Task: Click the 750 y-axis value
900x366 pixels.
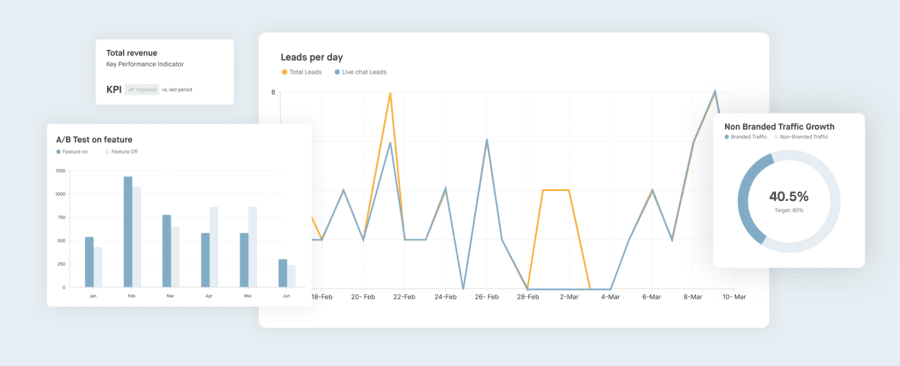Action: pos(61,217)
